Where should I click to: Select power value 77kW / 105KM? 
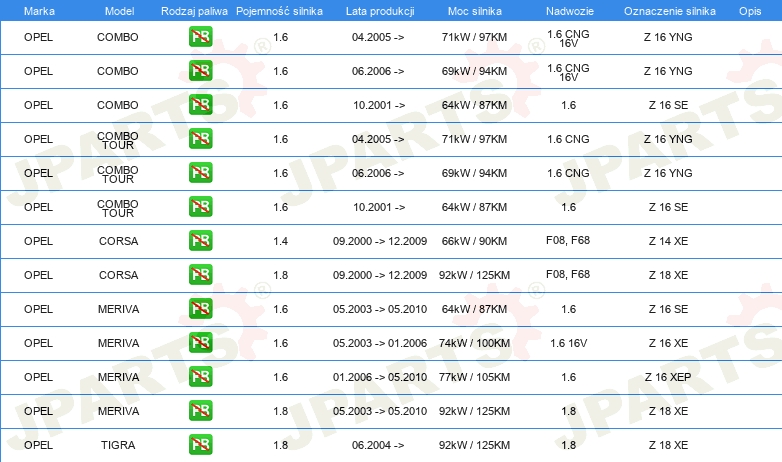pos(474,377)
